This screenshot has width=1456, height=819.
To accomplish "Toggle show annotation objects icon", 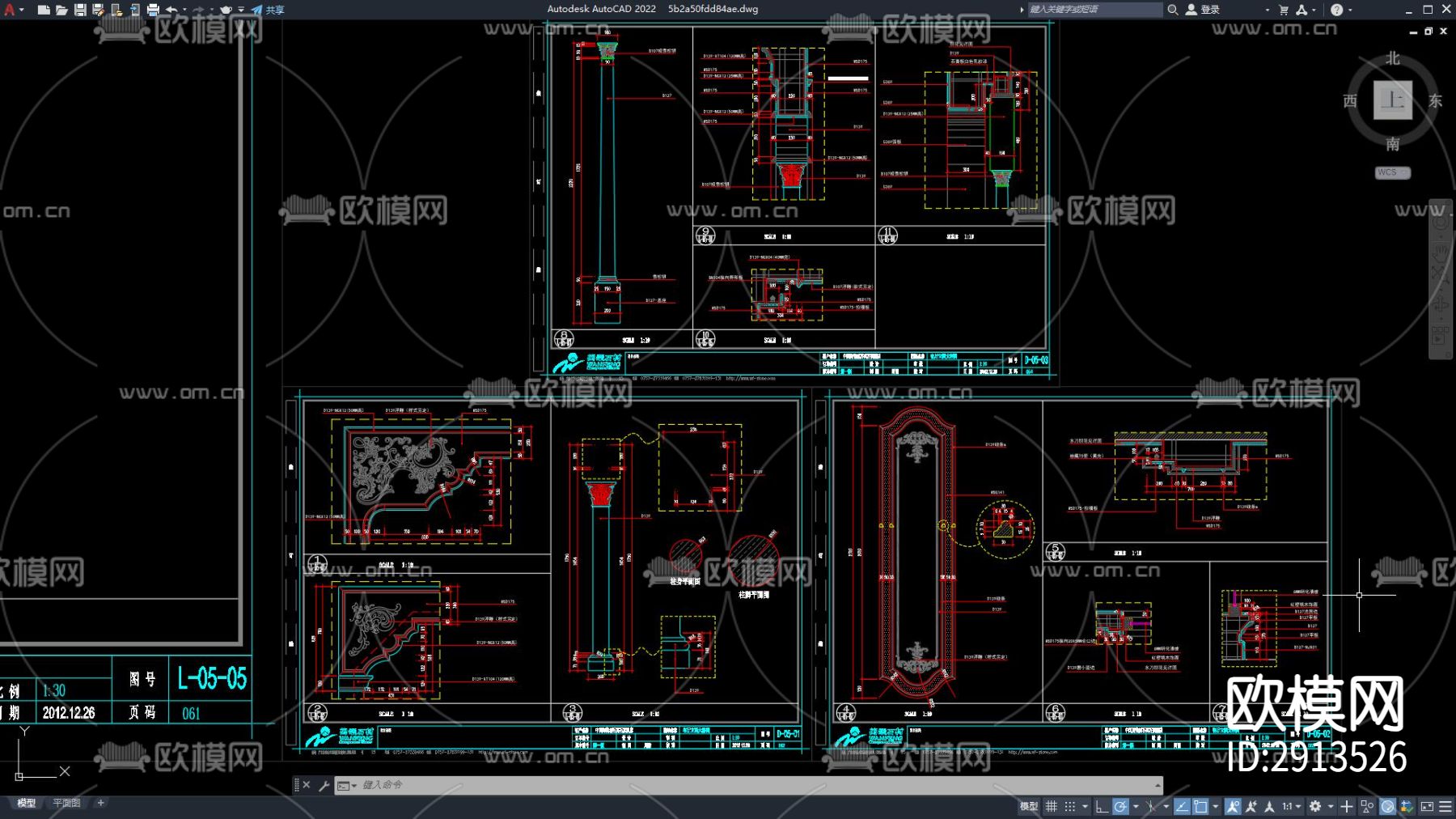I will pyautogui.click(x=1233, y=807).
